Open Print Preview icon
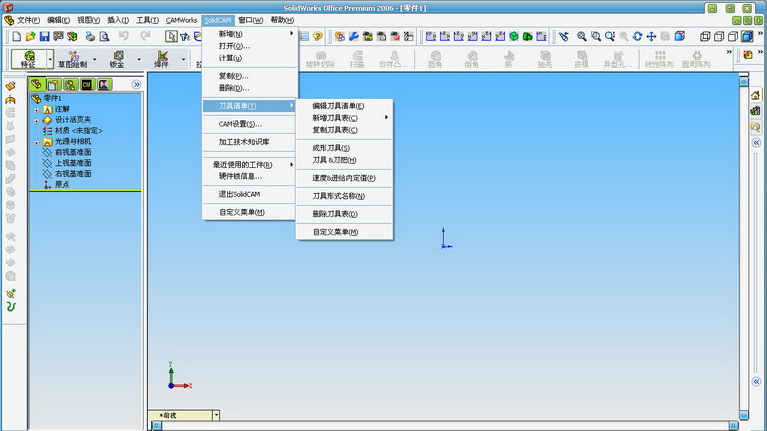Viewport: 767px width, 431px height. click(x=104, y=36)
